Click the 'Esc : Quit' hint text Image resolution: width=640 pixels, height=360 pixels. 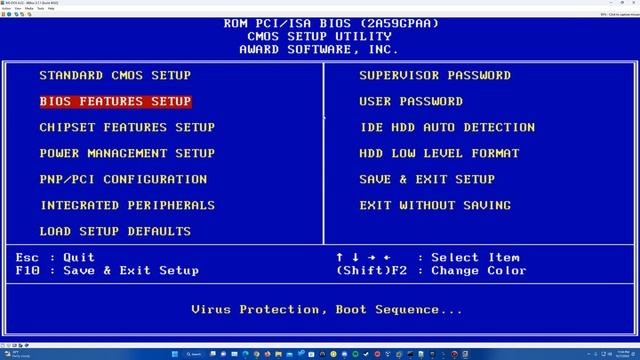click(55, 258)
